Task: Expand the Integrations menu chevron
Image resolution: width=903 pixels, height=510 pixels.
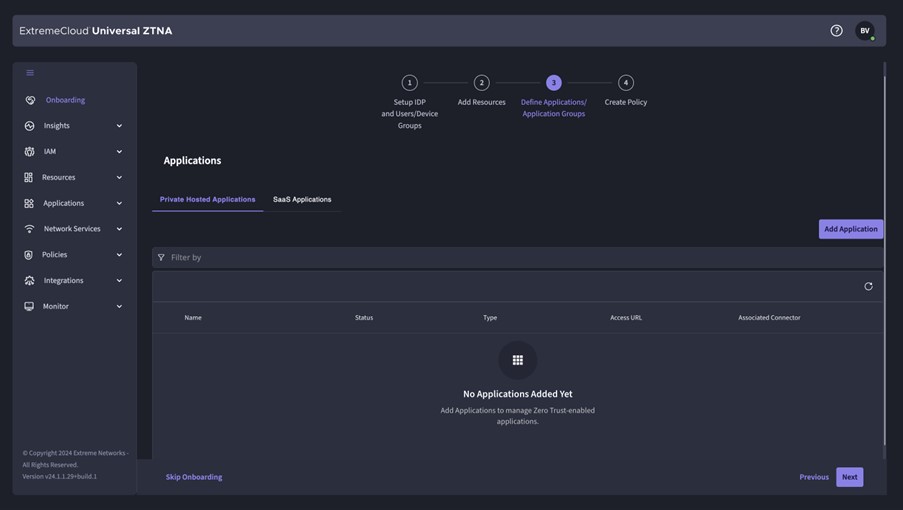Action: tap(119, 281)
